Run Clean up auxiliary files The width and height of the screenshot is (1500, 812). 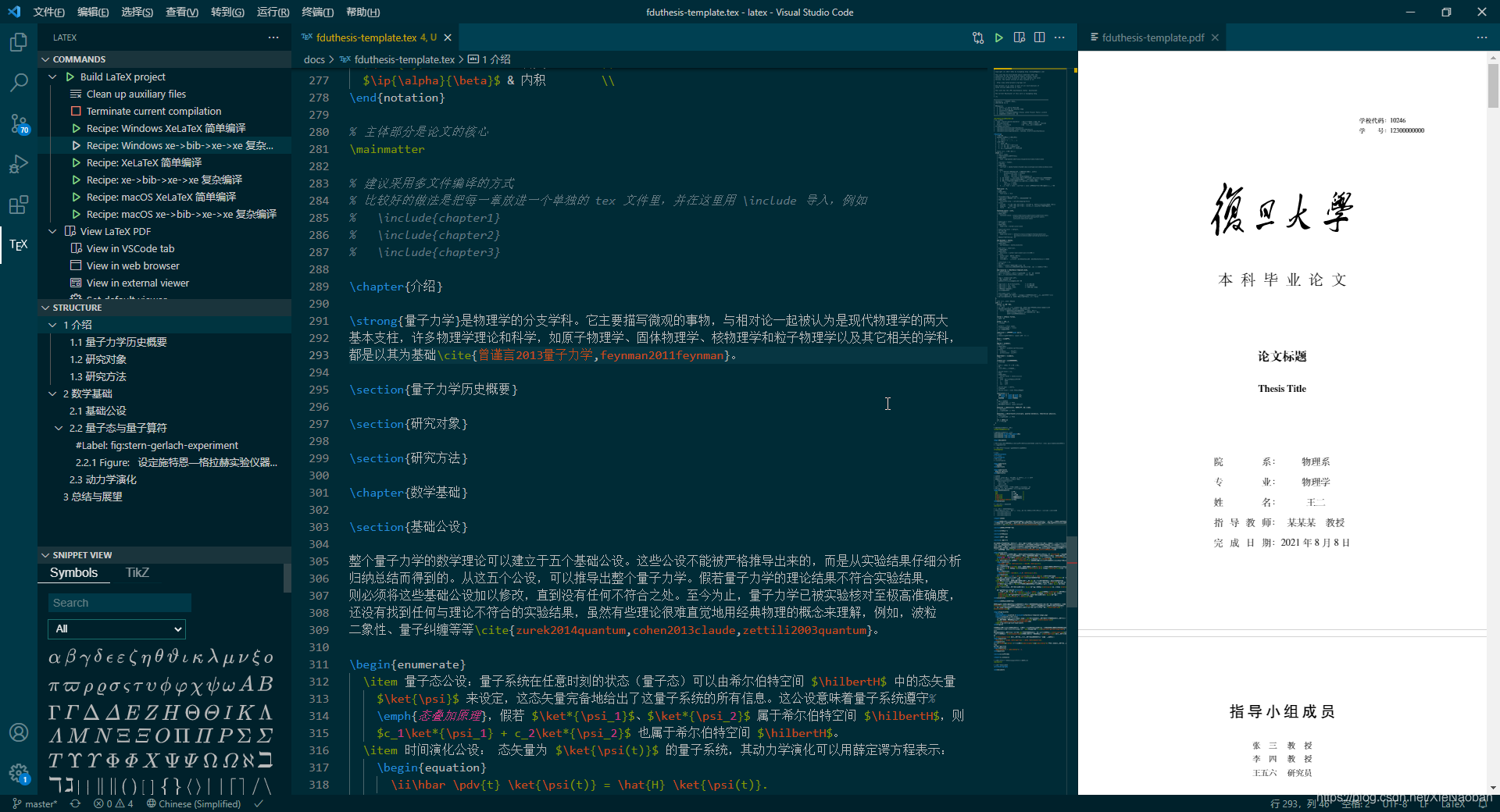pos(137,94)
